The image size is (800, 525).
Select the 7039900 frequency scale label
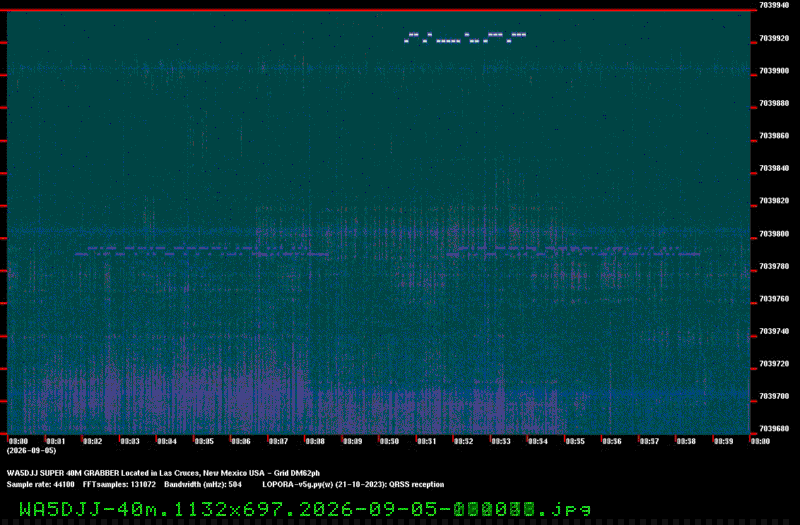(774, 71)
